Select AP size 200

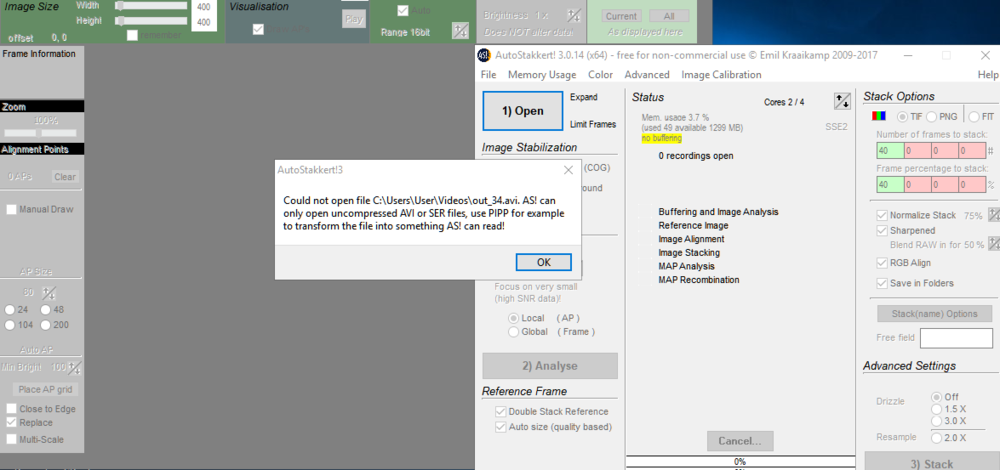[46, 325]
